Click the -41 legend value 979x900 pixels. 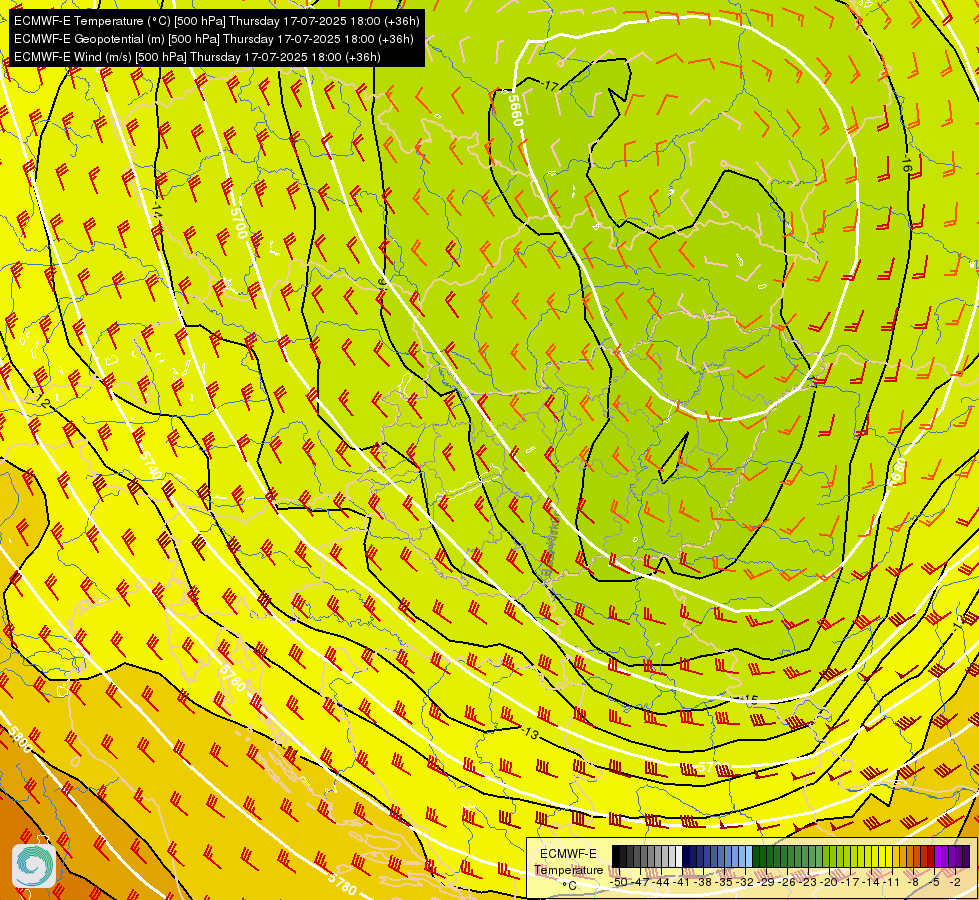coord(682,882)
